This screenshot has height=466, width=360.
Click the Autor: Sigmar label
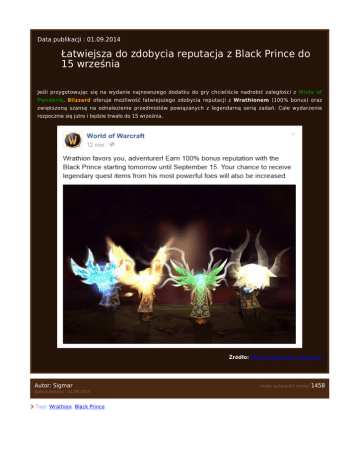(x=54, y=385)
